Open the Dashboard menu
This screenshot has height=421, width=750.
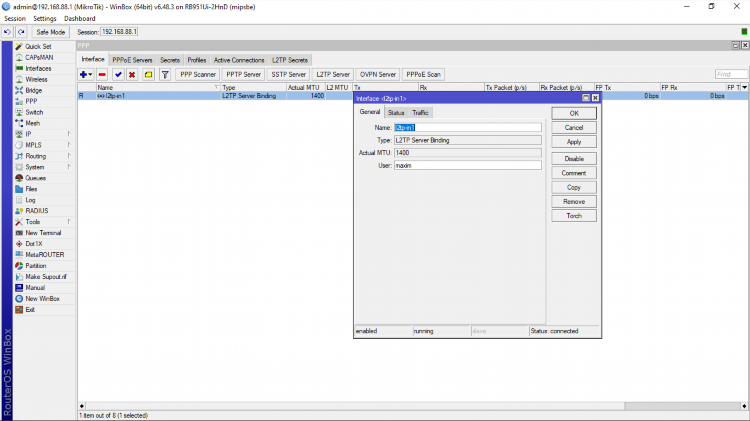click(x=79, y=19)
